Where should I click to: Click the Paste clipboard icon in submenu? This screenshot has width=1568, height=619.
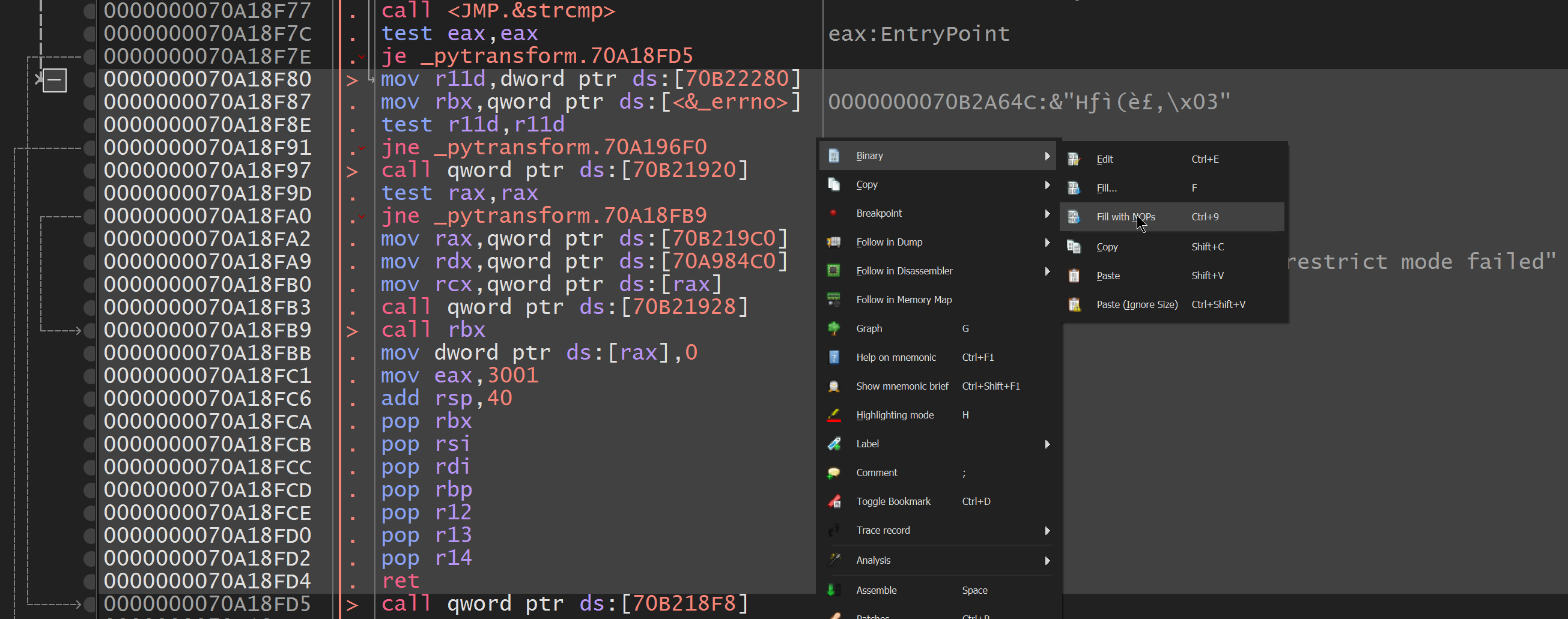[x=1074, y=276]
